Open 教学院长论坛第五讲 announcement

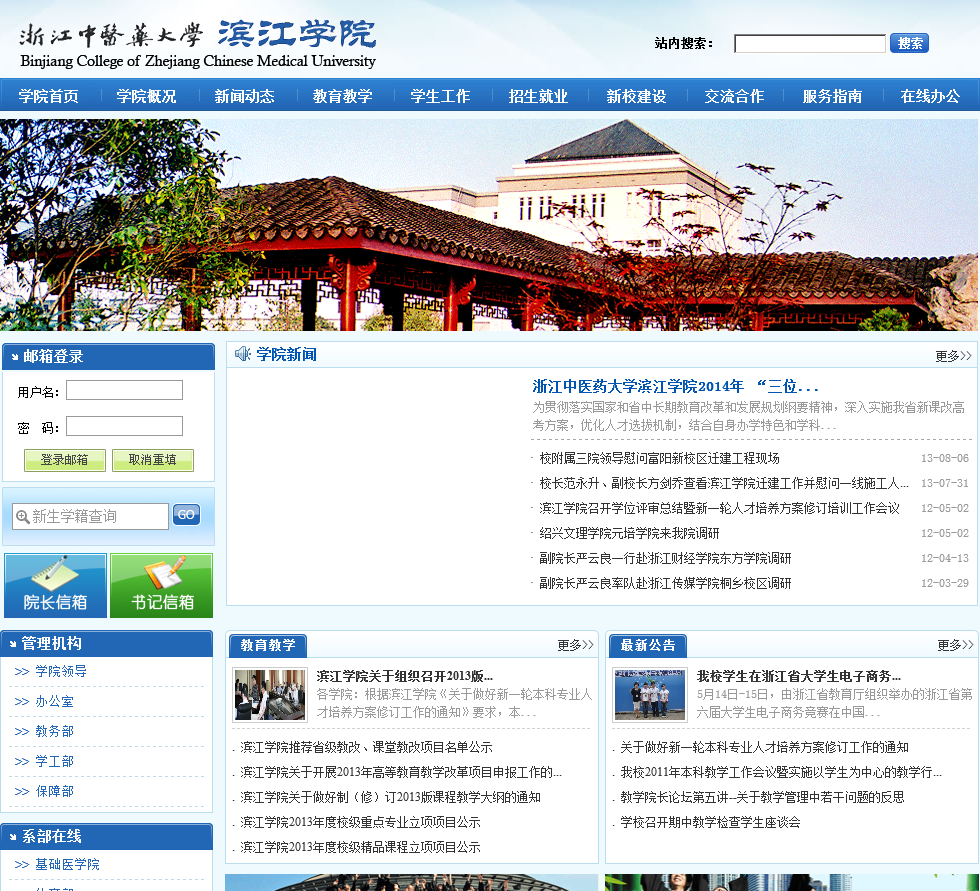point(762,797)
